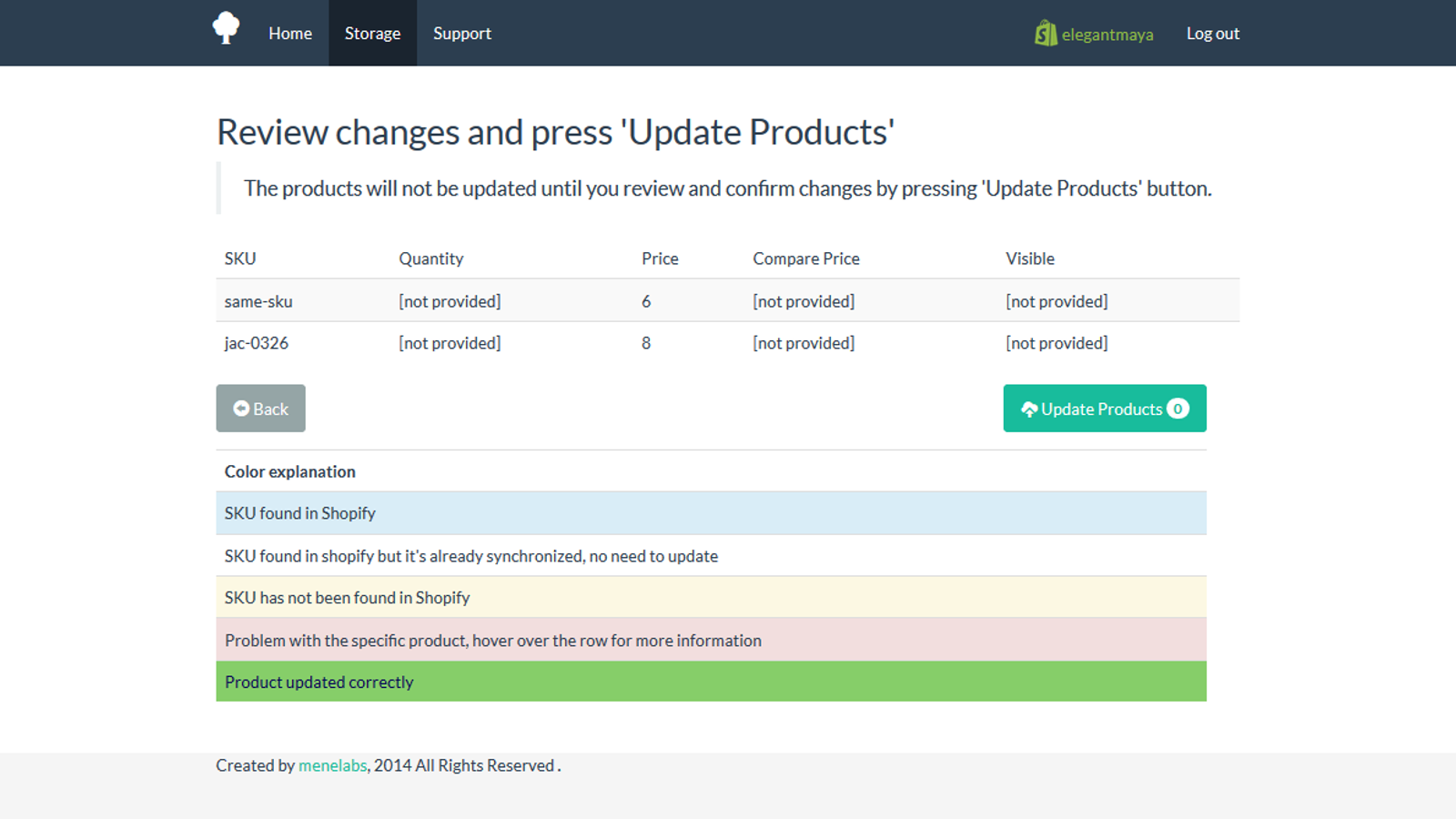Open the elegantmaya store link
Screen dimensions: 1456x819
point(1107,35)
